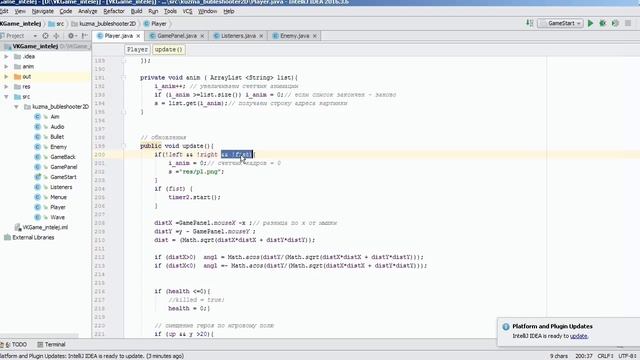The image size is (640, 360).
Task: Click the 200:37 cursor position indicator
Action: point(584,356)
